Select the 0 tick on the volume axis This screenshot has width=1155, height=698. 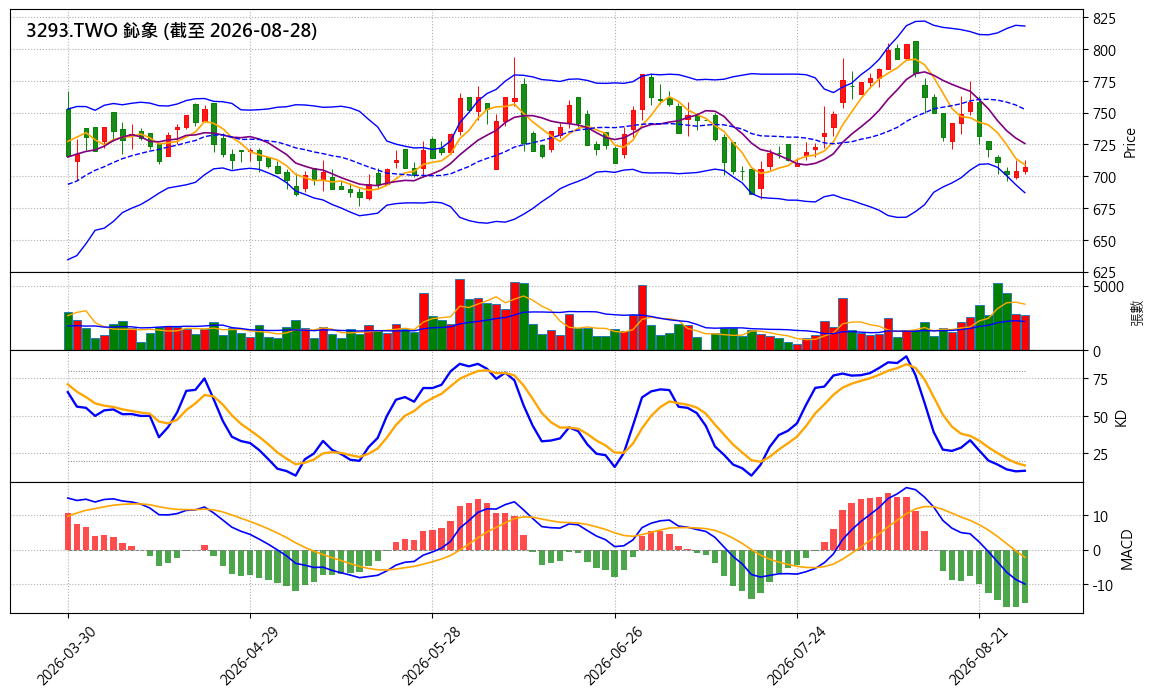[x=1097, y=352]
